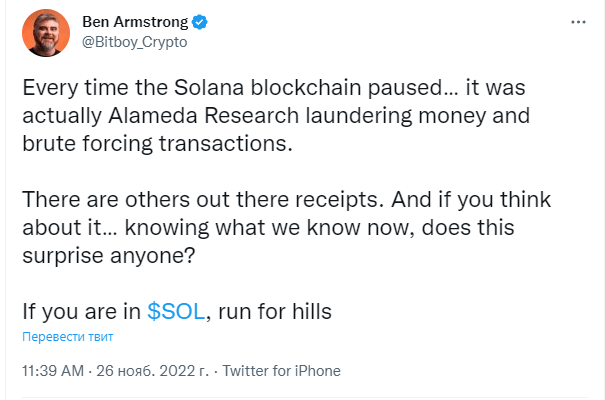This screenshot has width=605, height=400.
Task: Open the $SOL cashtag link
Action: [x=176, y=311]
